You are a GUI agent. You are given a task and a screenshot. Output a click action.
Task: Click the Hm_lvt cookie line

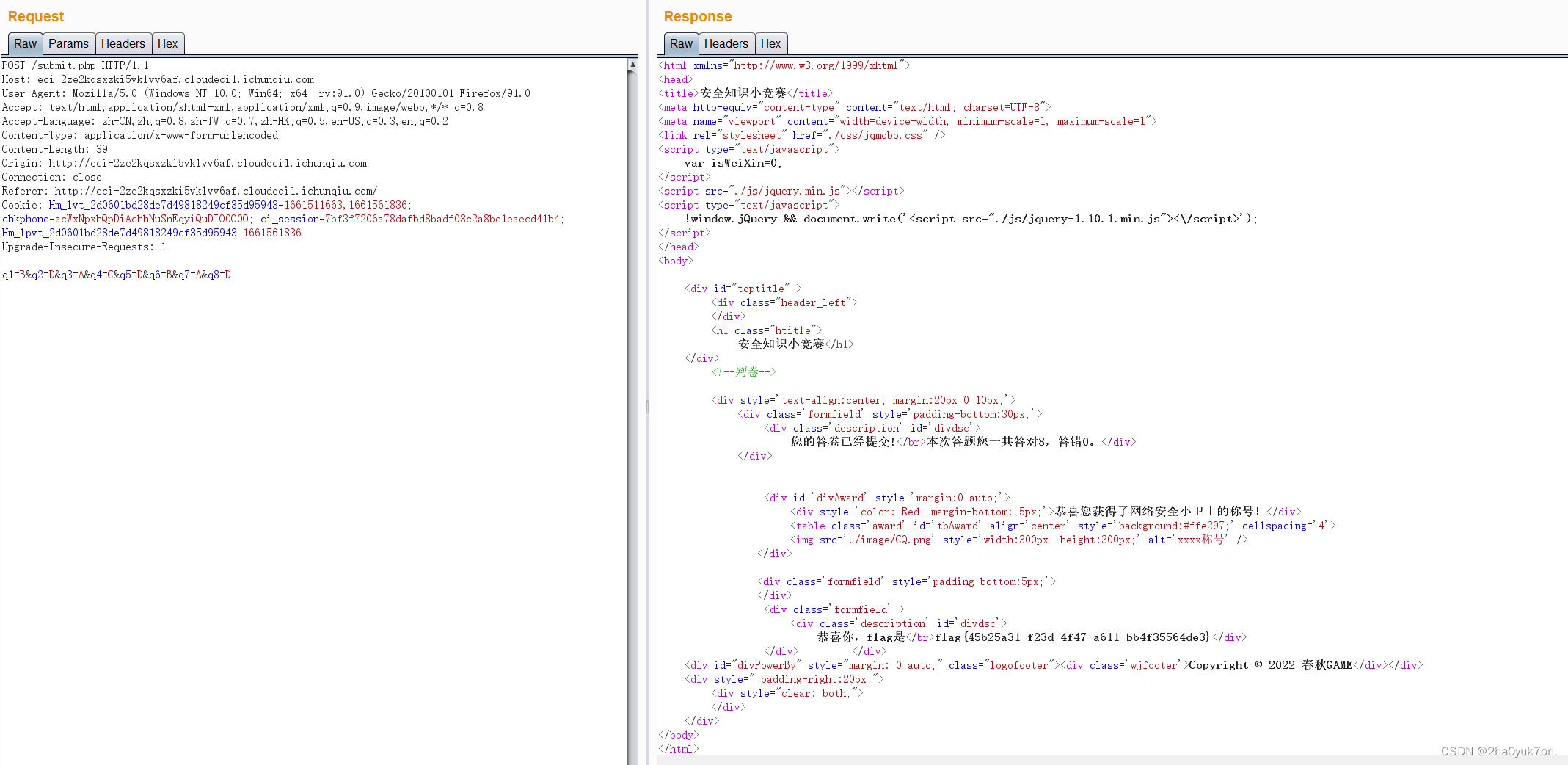pos(207,205)
